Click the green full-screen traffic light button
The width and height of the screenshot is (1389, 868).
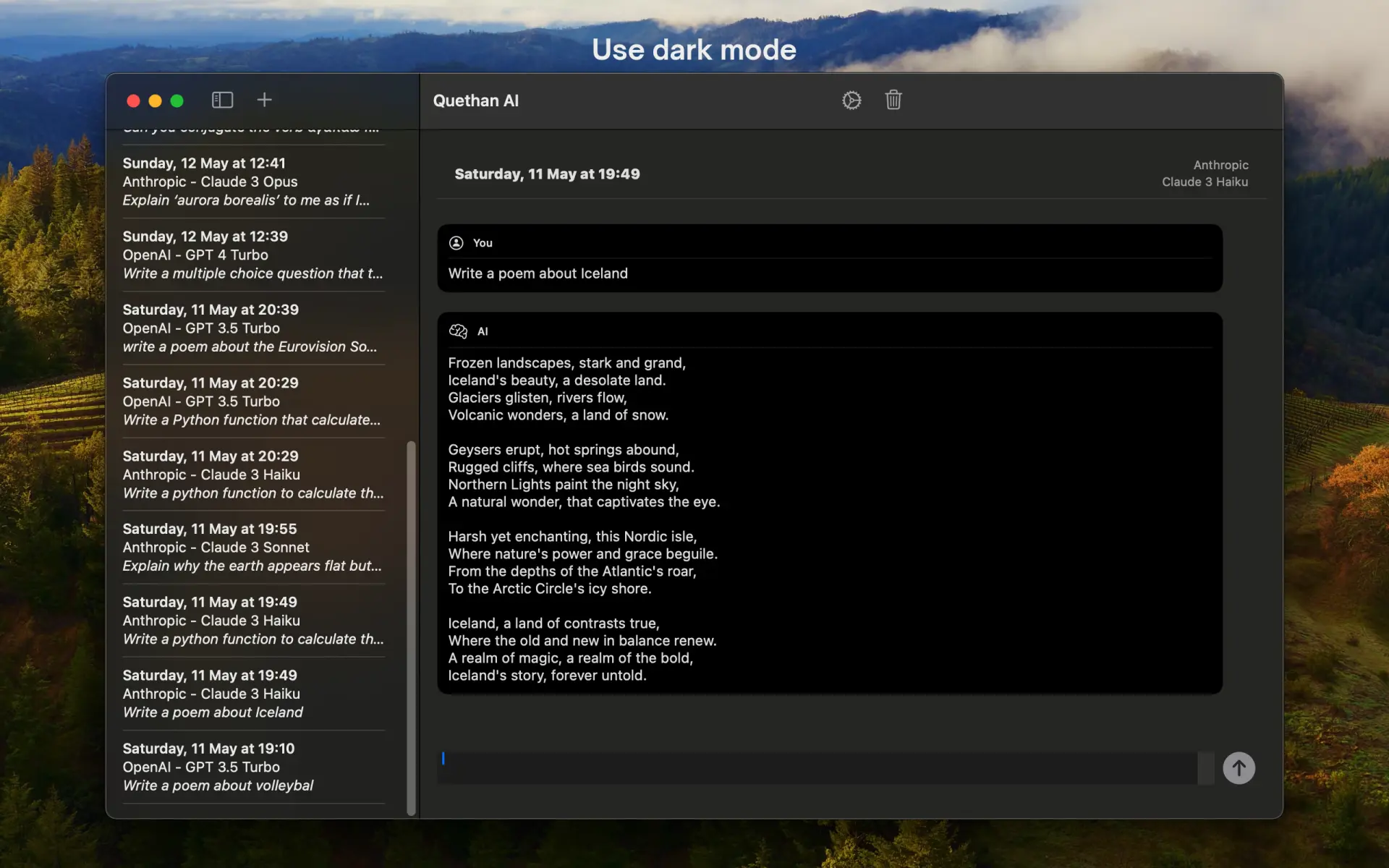[177, 101]
